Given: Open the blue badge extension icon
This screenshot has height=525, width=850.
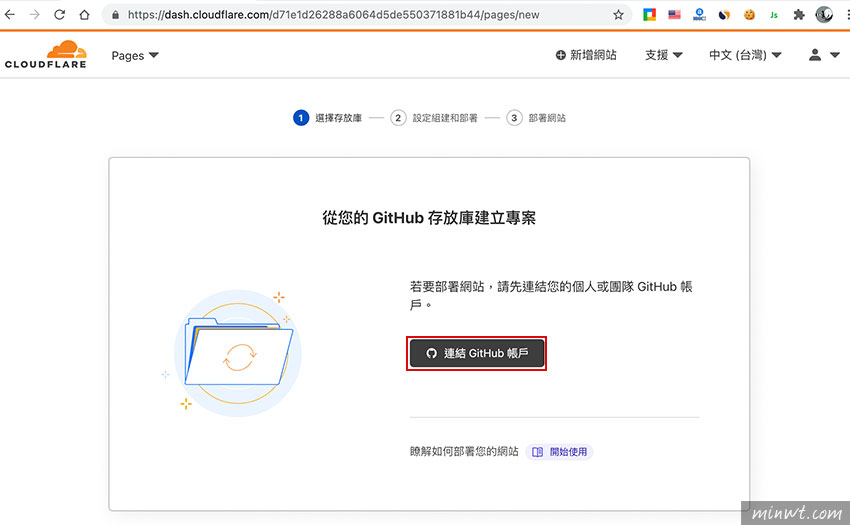Looking at the screenshot, I should click(x=699, y=15).
